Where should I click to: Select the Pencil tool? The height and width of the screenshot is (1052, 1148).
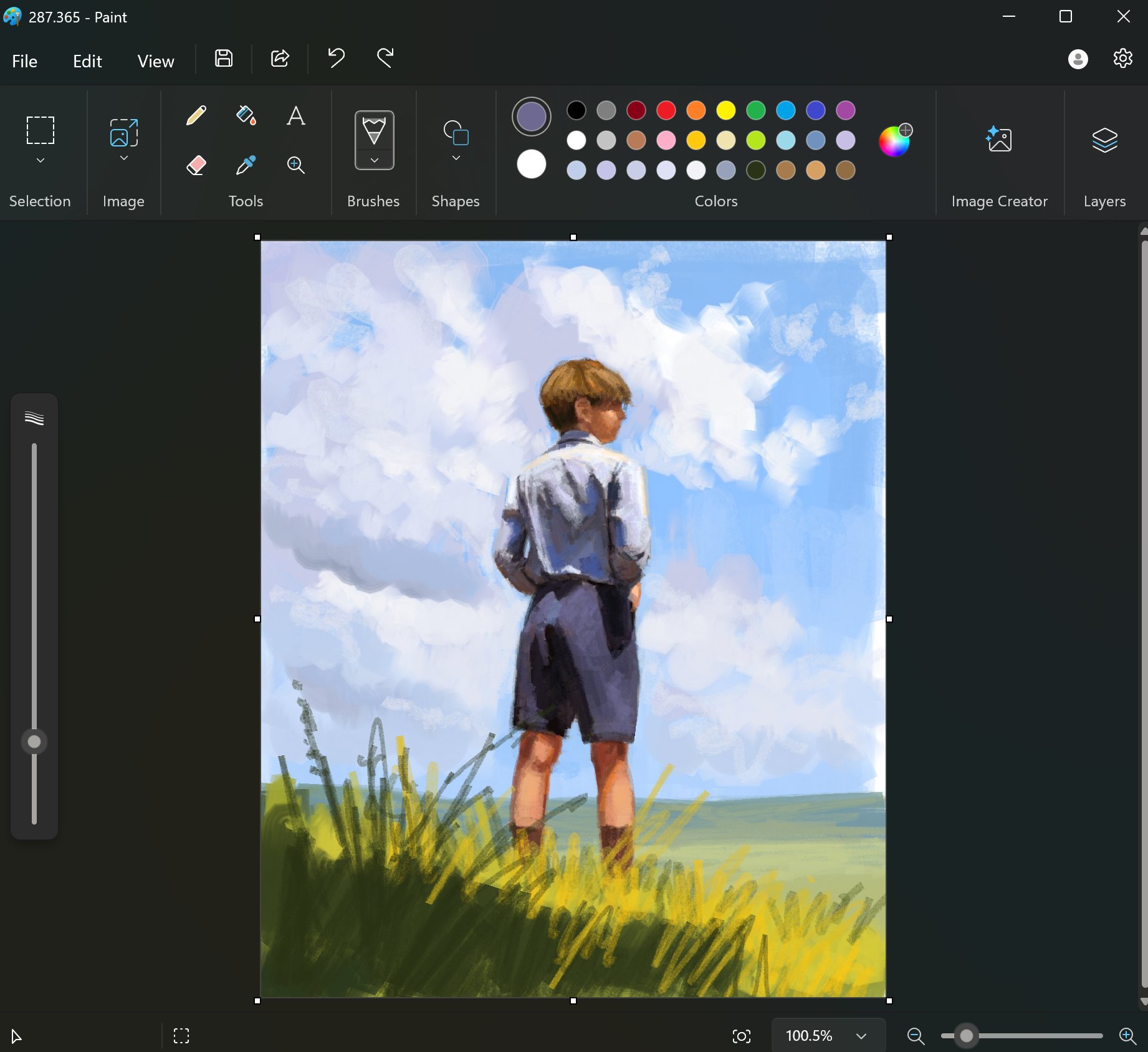click(x=196, y=115)
